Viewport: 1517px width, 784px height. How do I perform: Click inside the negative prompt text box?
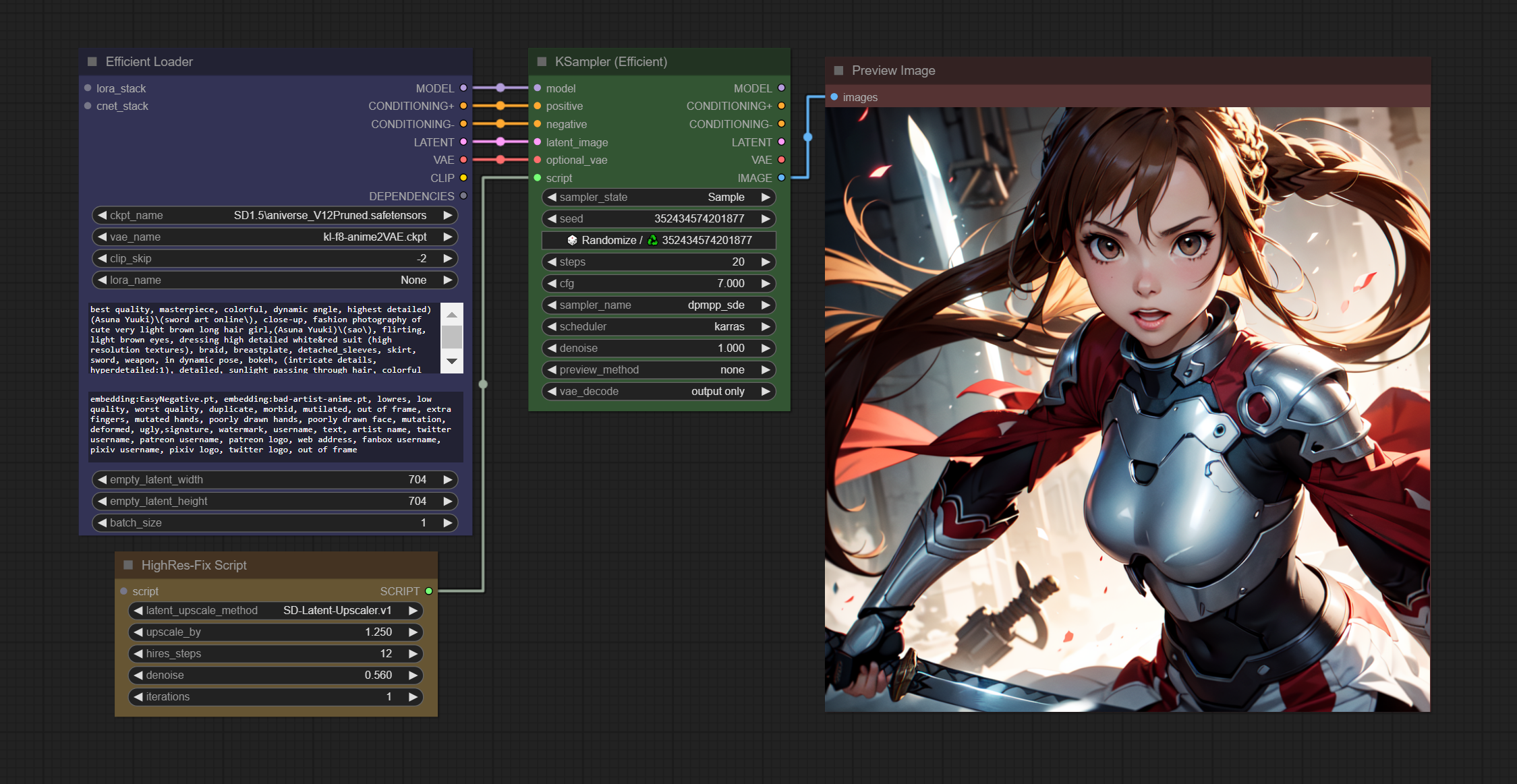tap(275, 425)
